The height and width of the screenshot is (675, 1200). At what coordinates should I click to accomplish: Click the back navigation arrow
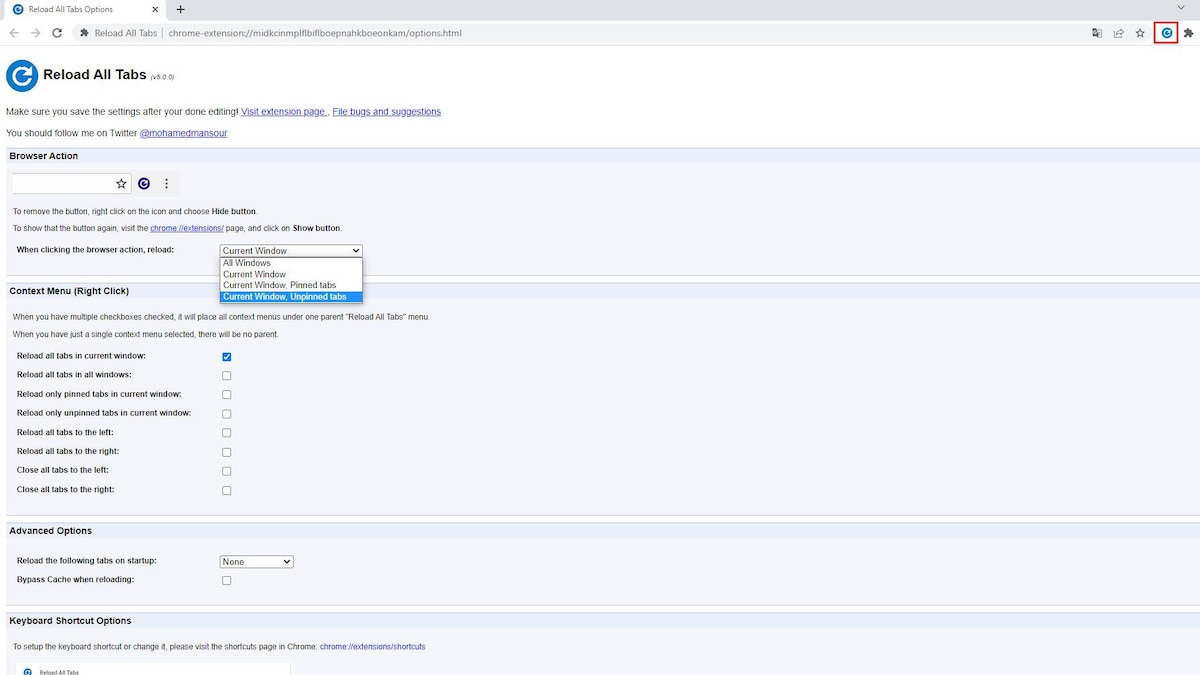[12, 32]
